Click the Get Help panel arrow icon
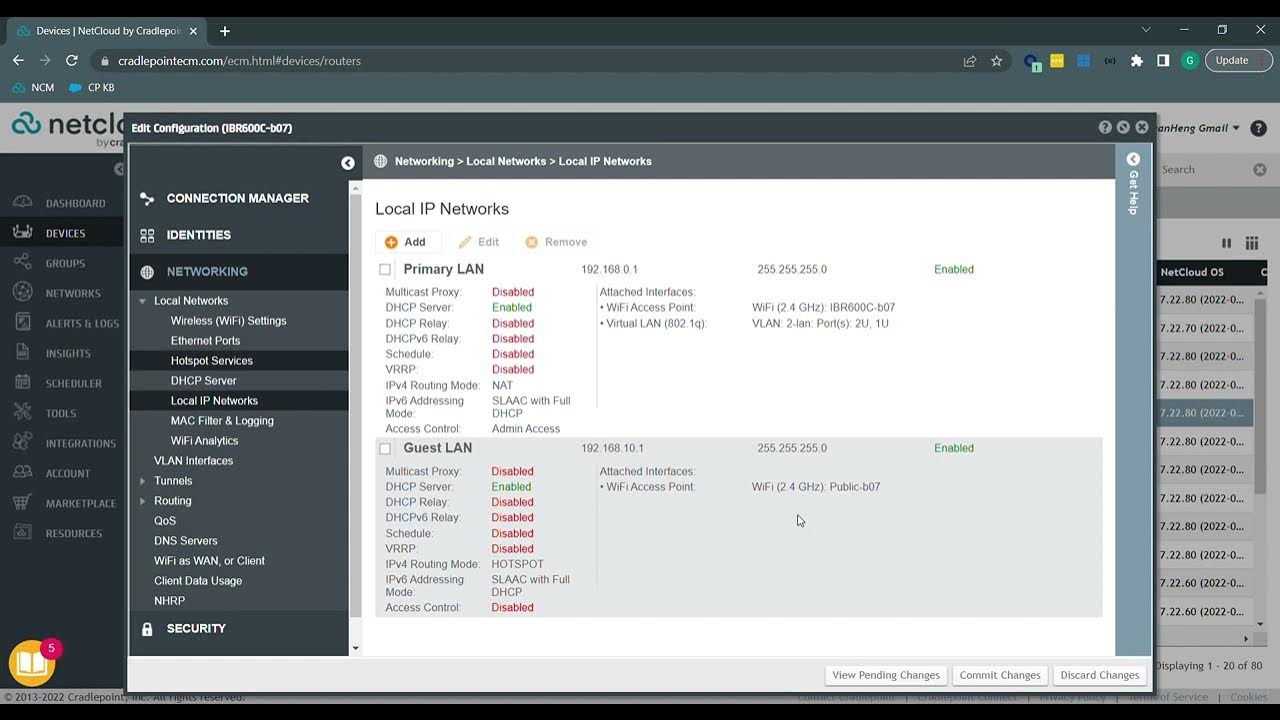1280x720 pixels. point(1133,159)
